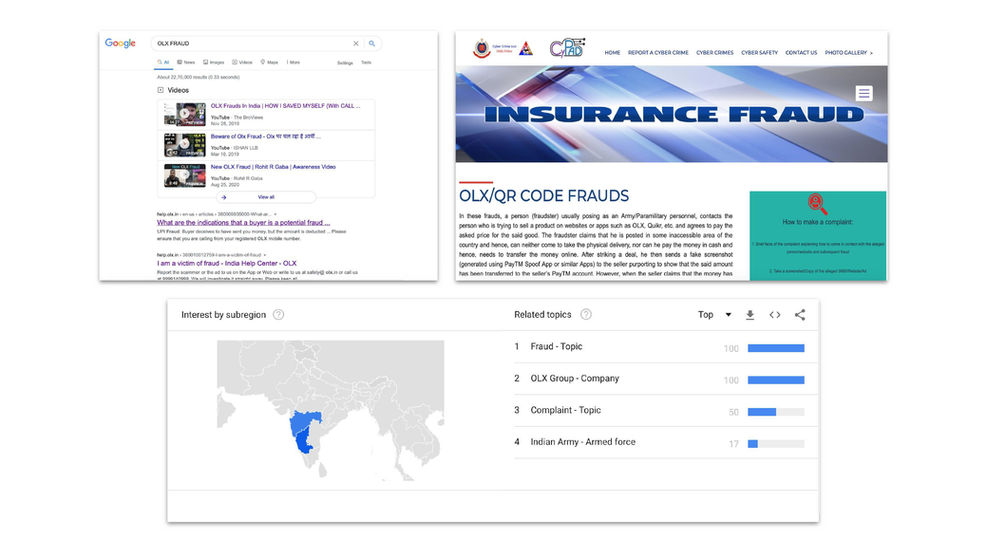This screenshot has height=555, width=987.
Task: Click the Google search magnifier icon
Action: (372, 43)
